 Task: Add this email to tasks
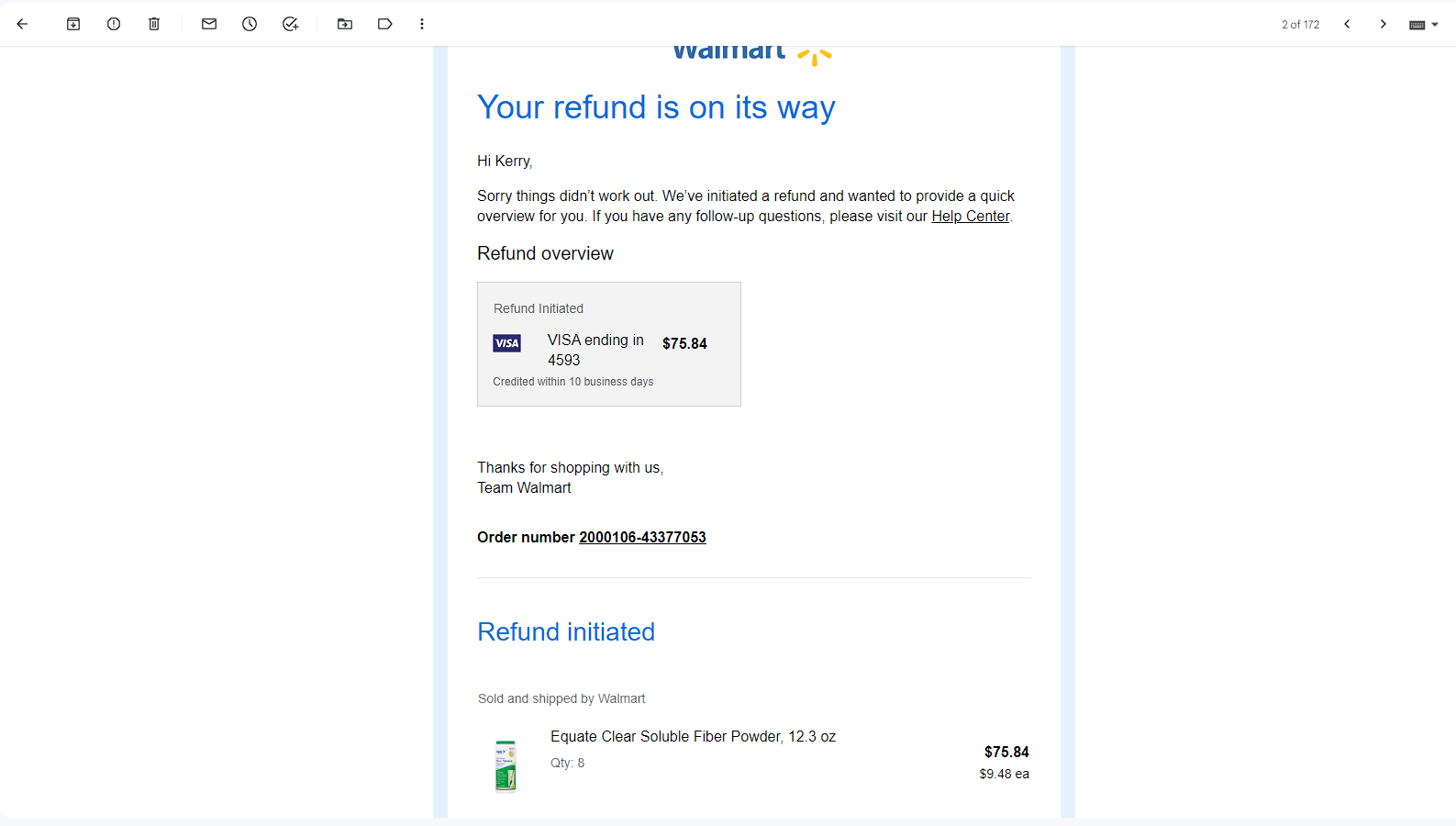tap(290, 24)
